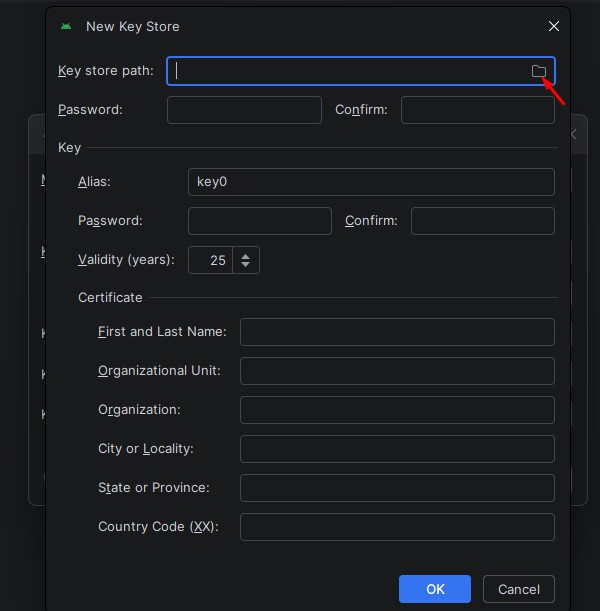
Task: Select the Country Code (XX) field
Action: pos(397,527)
